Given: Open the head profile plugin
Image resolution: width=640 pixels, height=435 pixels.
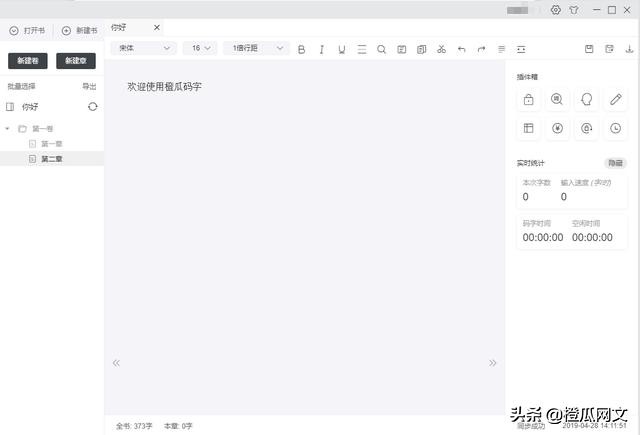Looking at the screenshot, I should click(587, 99).
